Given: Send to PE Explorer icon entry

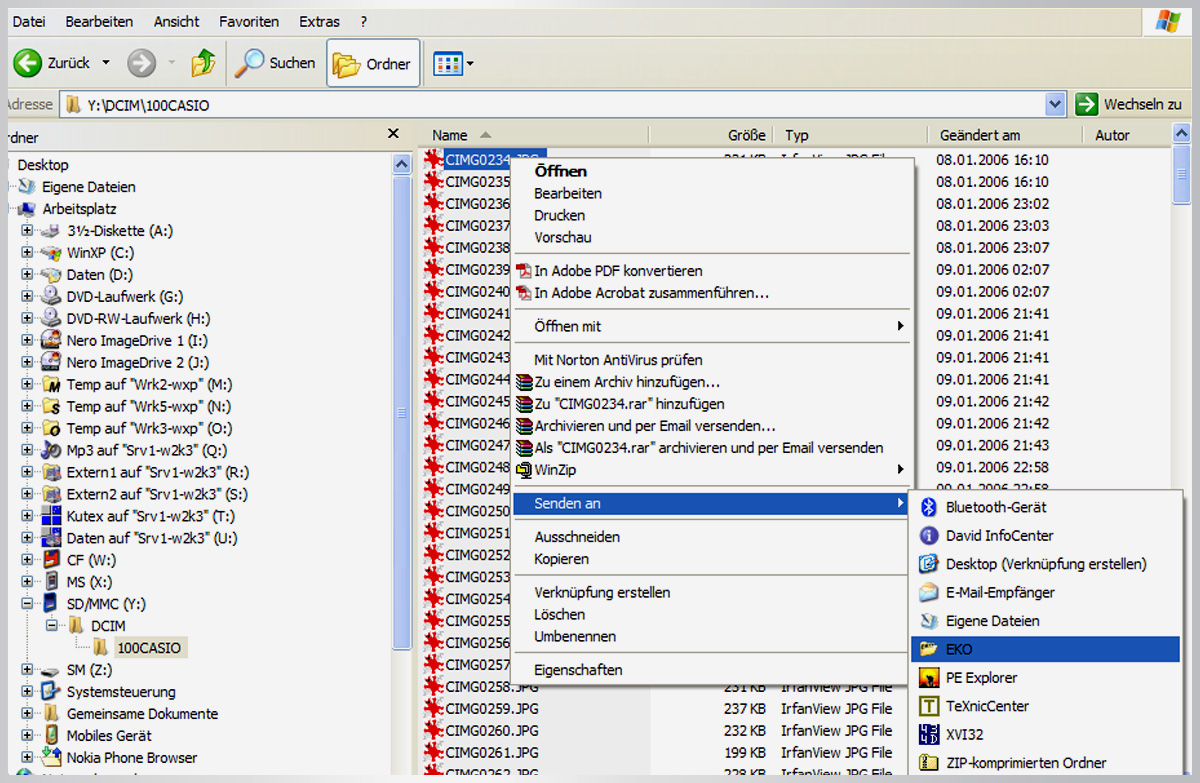Looking at the screenshot, I should (x=1046, y=678).
